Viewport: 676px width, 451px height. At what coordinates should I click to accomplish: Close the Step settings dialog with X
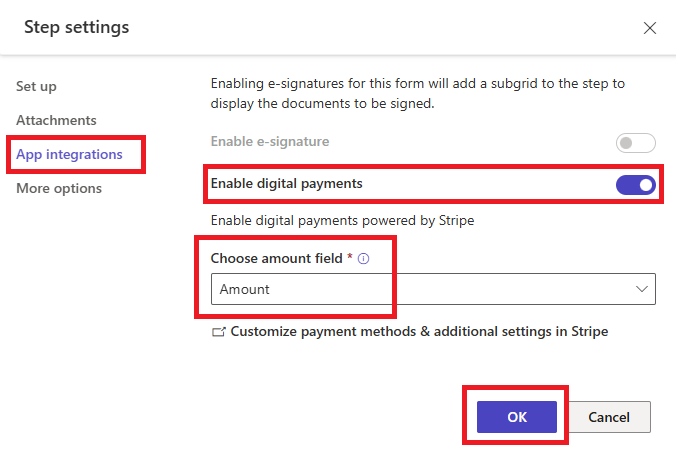click(x=650, y=28)
